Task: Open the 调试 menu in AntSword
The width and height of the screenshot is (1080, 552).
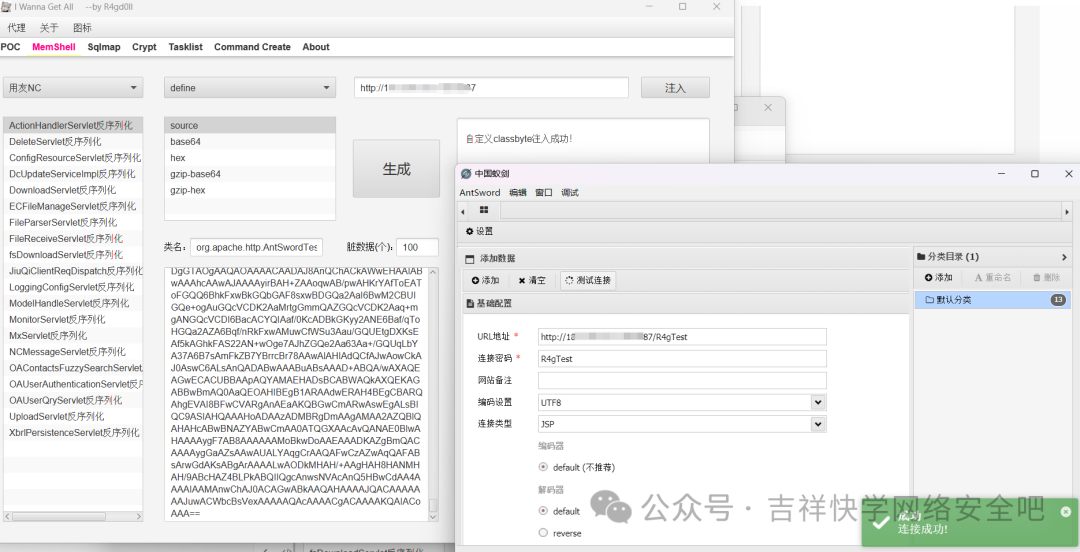Action: [x=570, y=193]
